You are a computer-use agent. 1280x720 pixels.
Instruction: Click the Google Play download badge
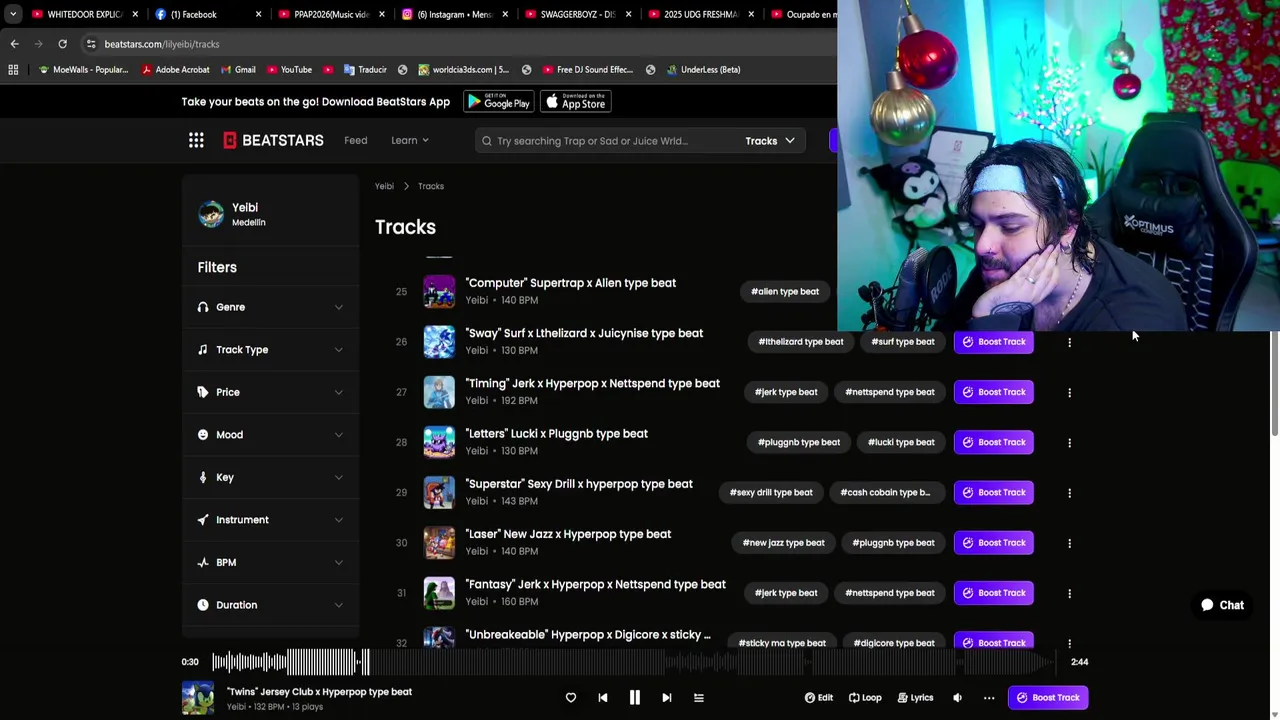pyautogui.click(x=499, y=102)
